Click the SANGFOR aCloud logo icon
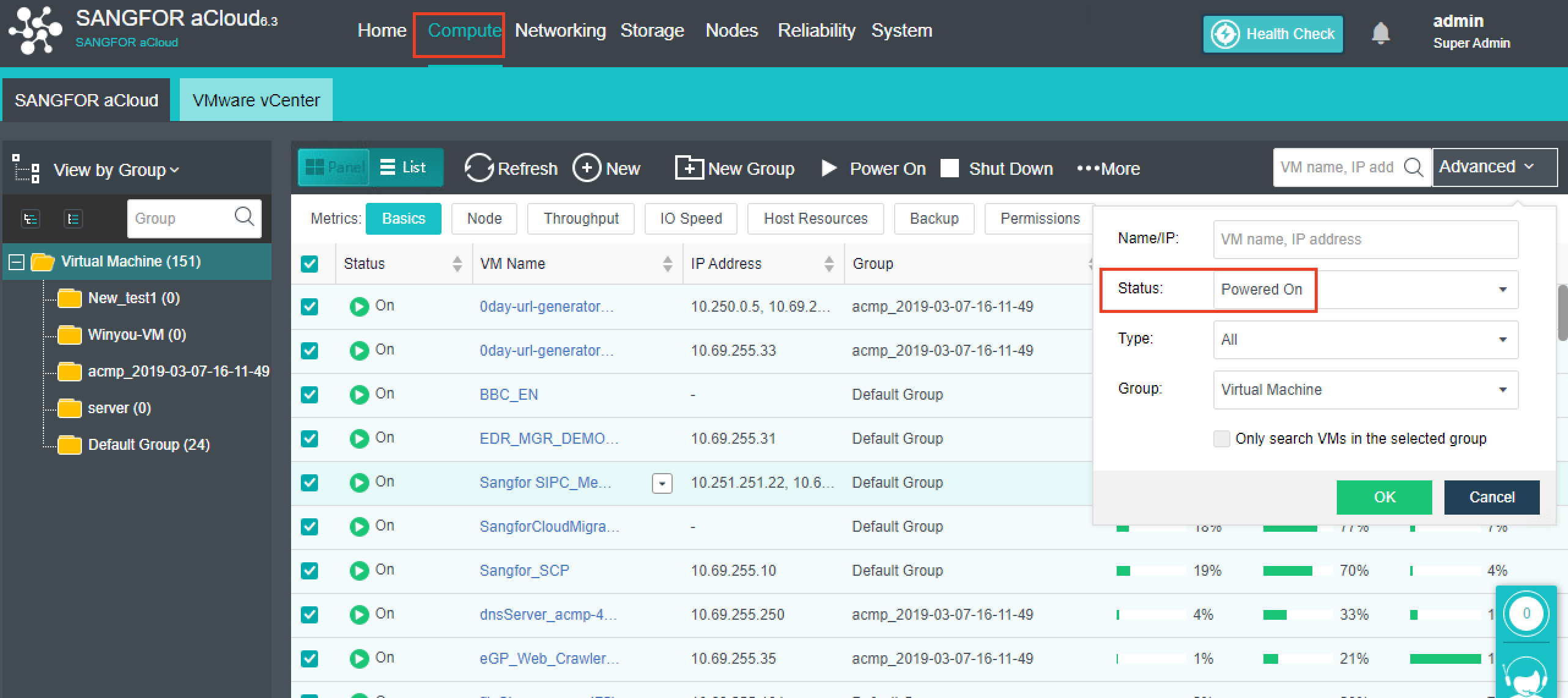The height and width of the screenshot is (698, 1568). [x=35, y=30]
